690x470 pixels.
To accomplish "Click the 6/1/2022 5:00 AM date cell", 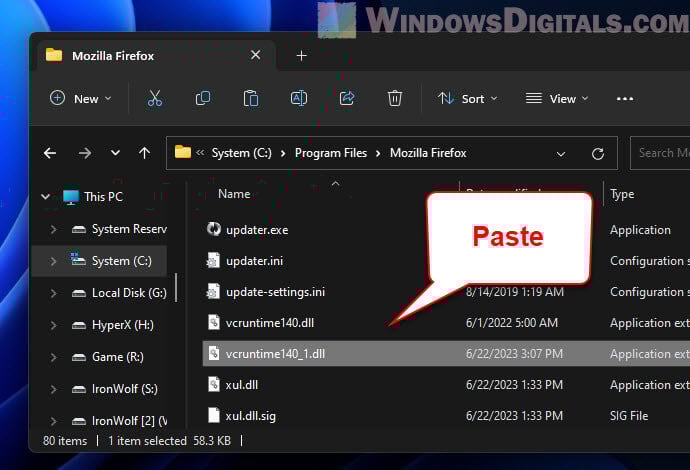I will (x=512, y=323).
